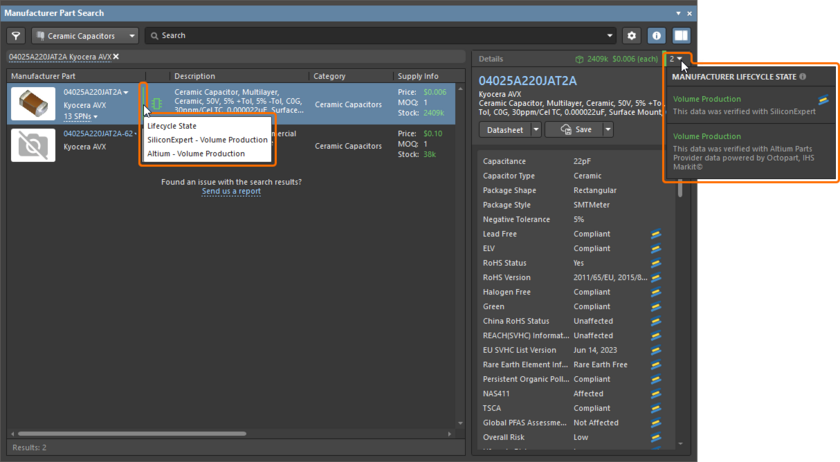Screen dimensions: 840x462
Task: Open the Ceramic Capacitors category dropdown
Action: point(85,36)
